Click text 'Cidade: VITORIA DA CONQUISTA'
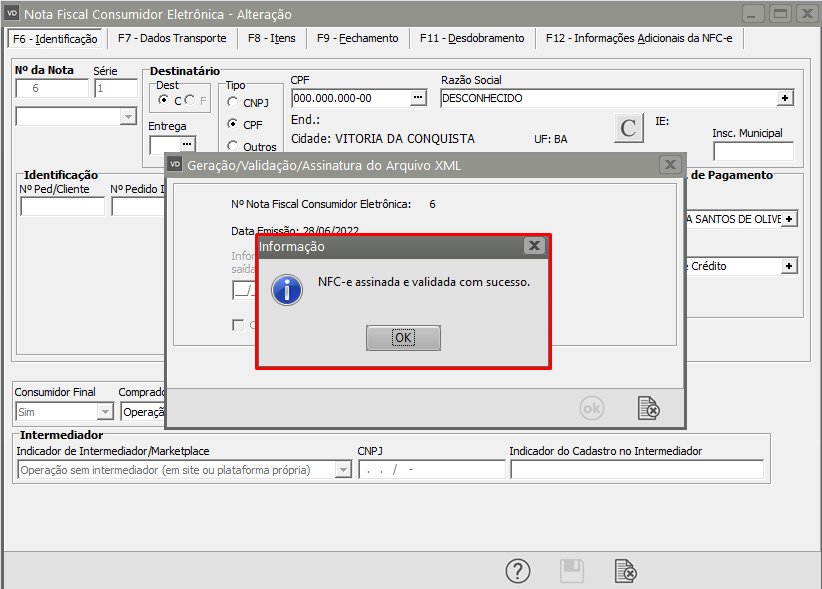Image resolution: width=822 pixels, height=589 pixels. coord(383,139)
